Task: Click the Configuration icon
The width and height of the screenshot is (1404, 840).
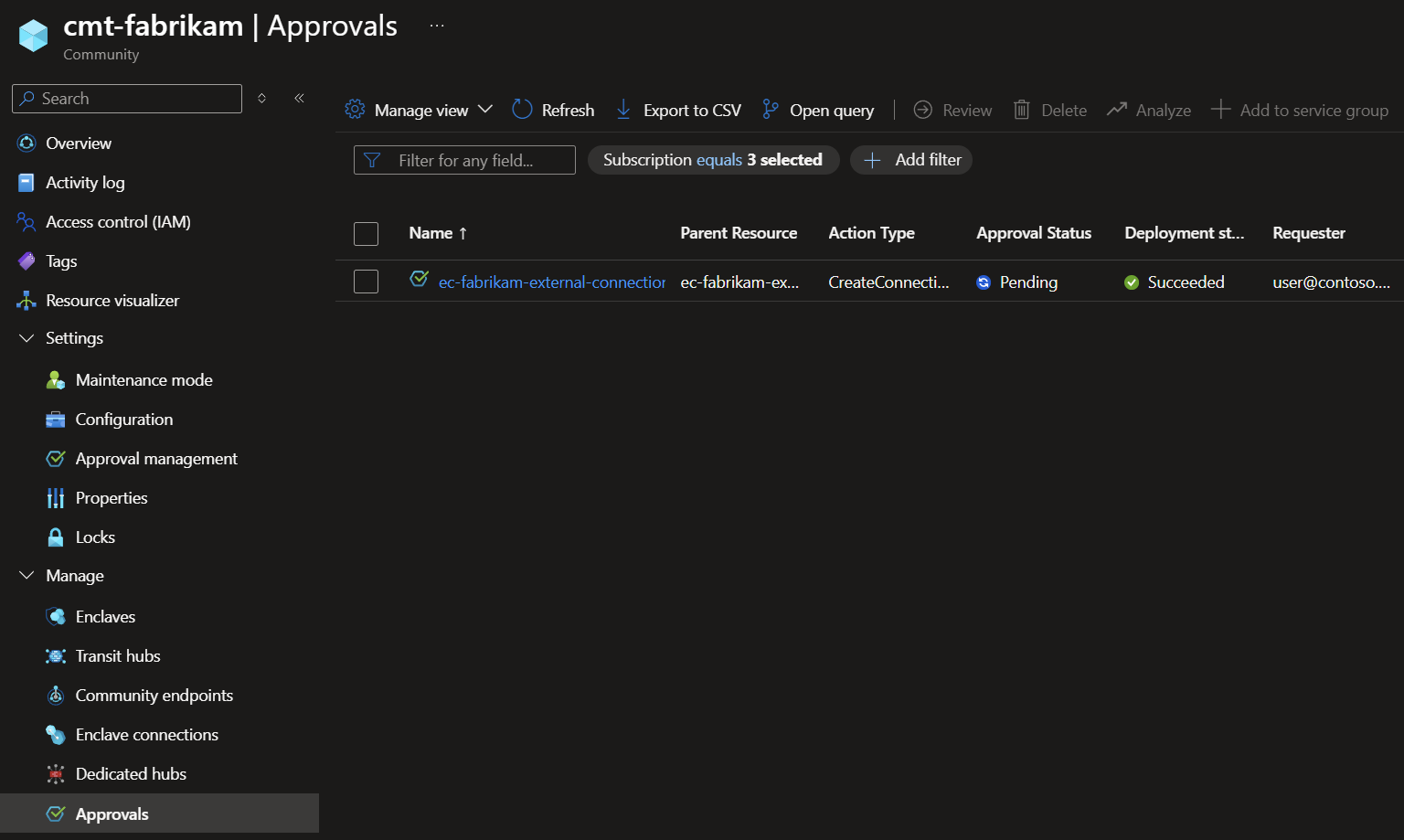Action: pyautogui.click(x=56, y=420)
